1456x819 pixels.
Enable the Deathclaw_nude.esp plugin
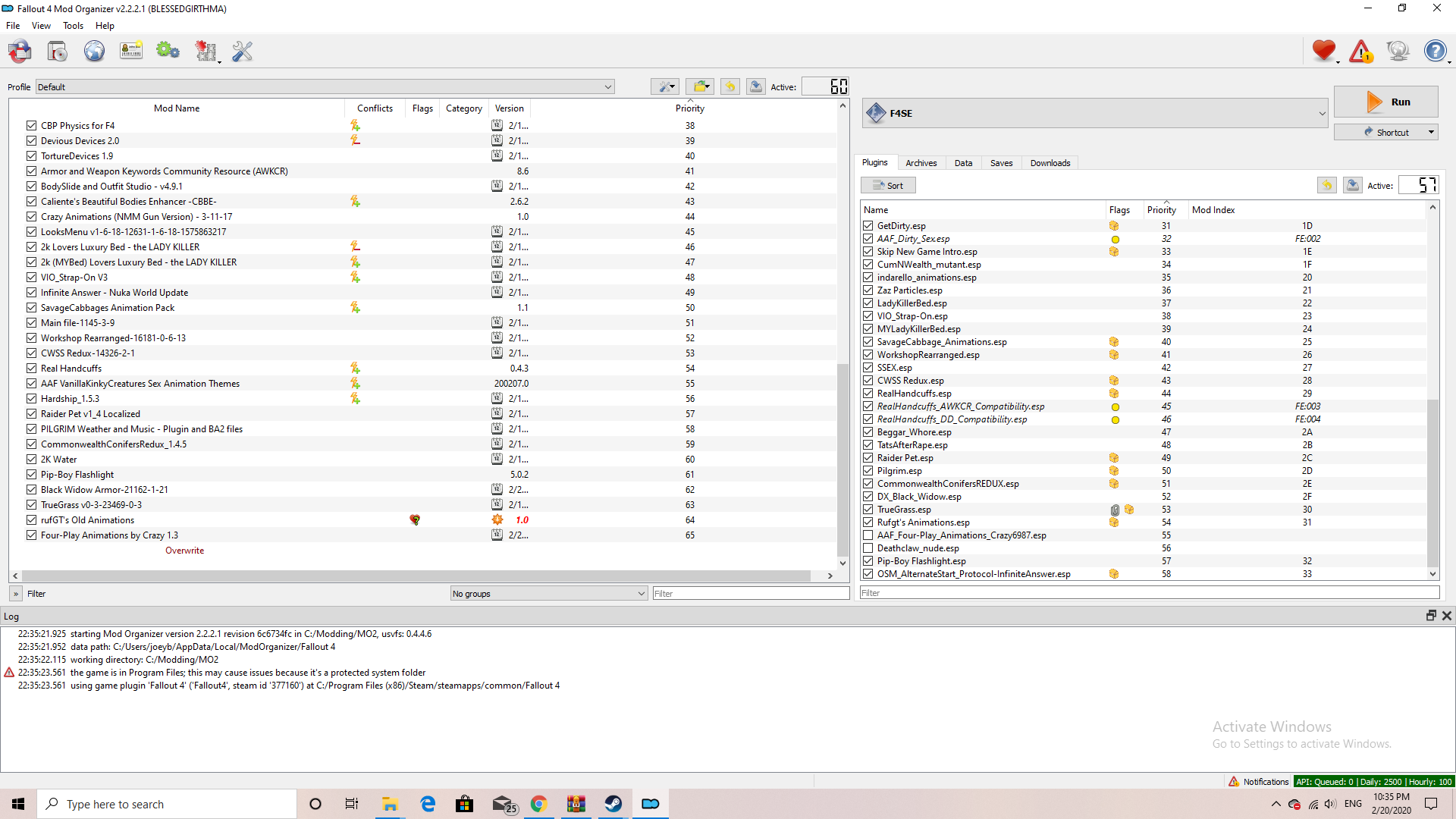(x=868, y=548)
